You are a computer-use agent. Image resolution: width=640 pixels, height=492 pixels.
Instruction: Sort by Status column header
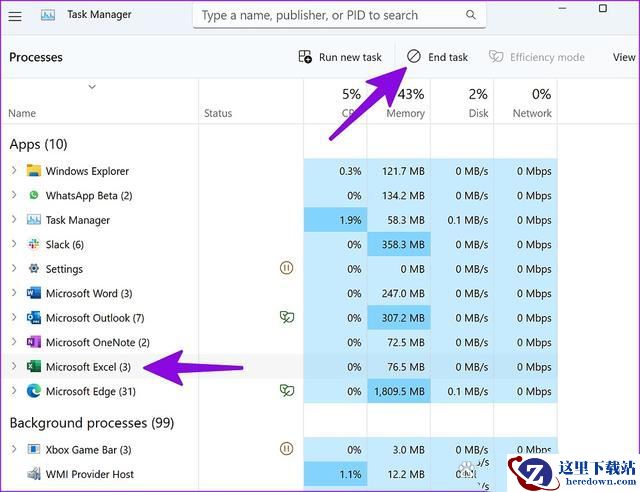(x=218, y=113)
